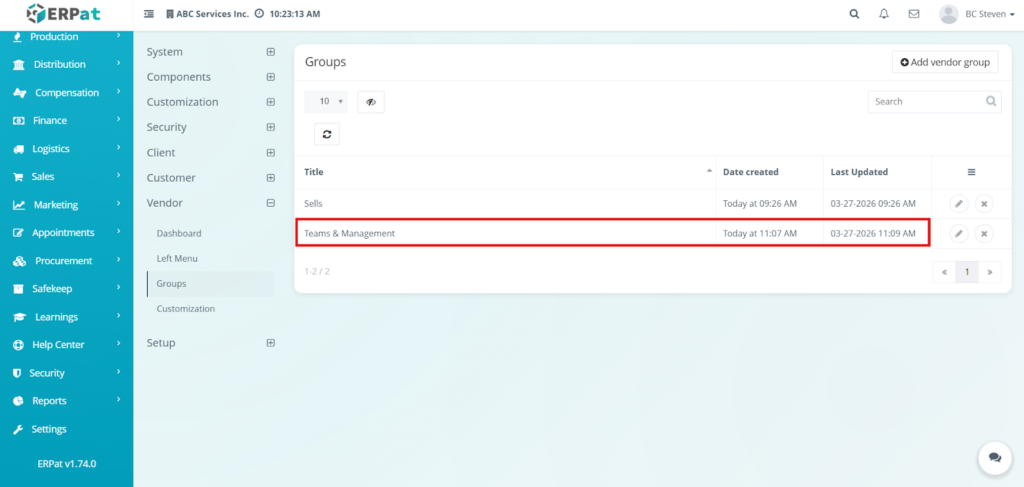Open the BC Steven user menu
The height and width of the screenshot is (487, 1024).
pos(975,14)
